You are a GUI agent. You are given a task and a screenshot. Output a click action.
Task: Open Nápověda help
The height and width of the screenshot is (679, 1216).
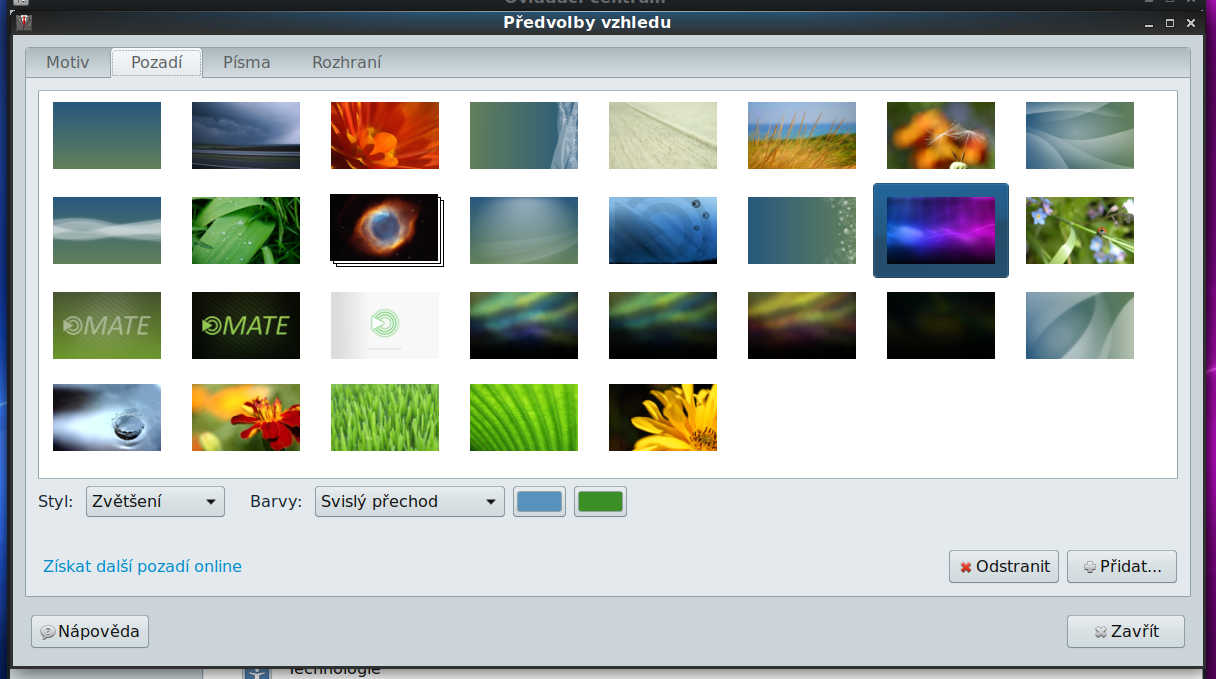click(90, 631)
